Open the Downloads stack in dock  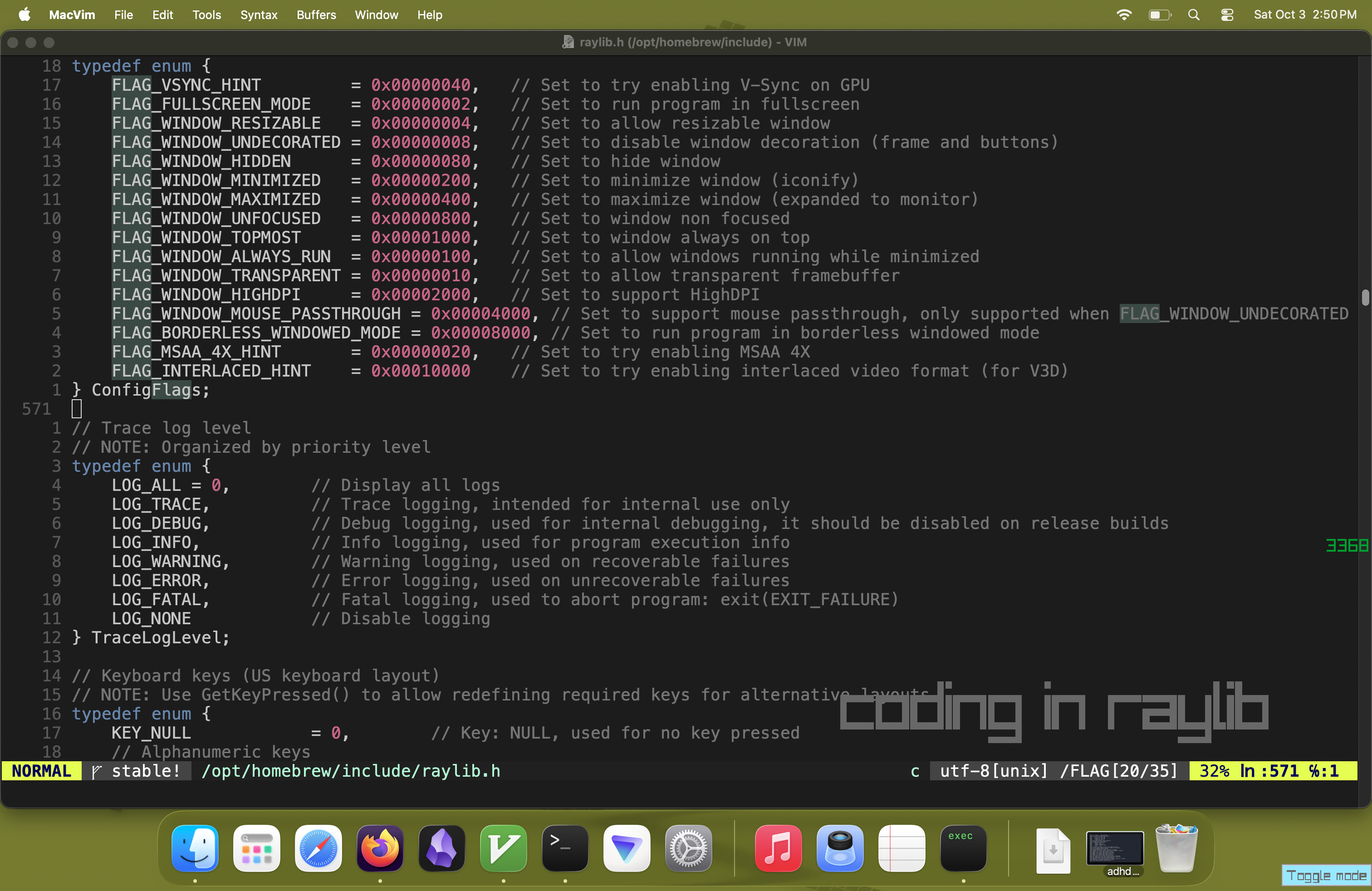(x=1053, y=850)
